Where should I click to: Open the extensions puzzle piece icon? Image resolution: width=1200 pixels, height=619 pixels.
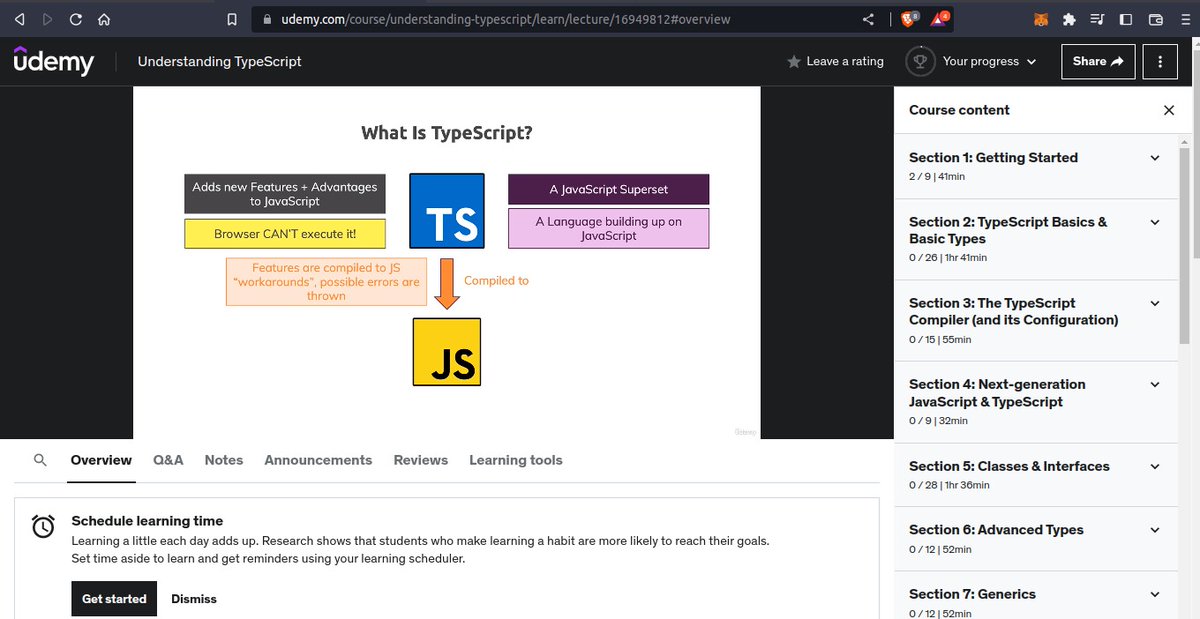coord(1070,19)
